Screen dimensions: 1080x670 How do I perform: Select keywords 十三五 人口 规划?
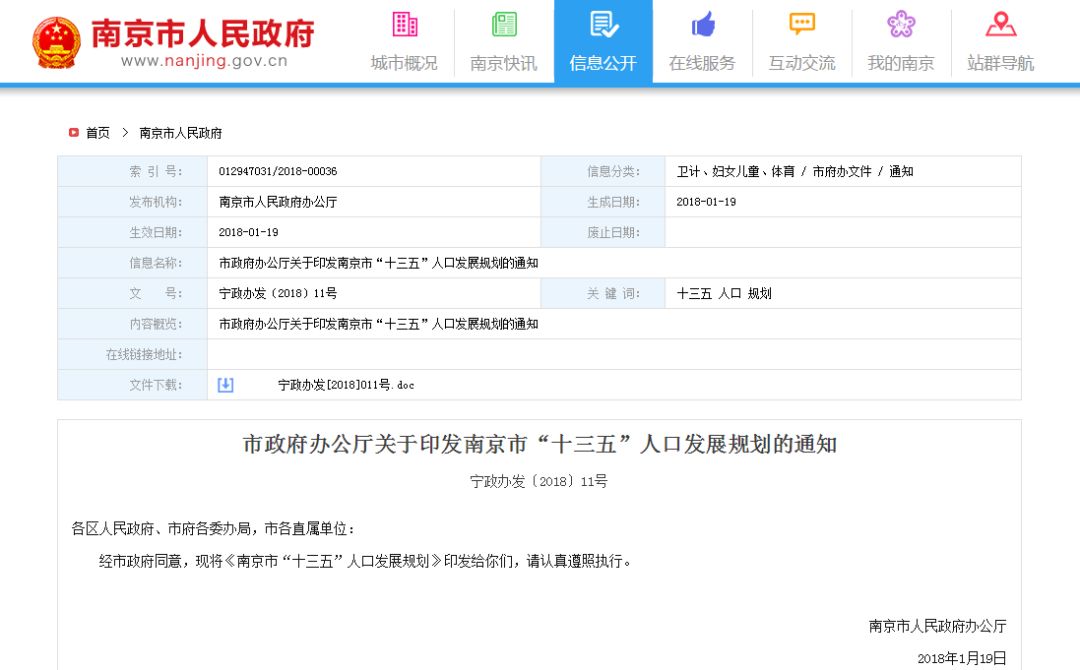(x=724, y=293)
